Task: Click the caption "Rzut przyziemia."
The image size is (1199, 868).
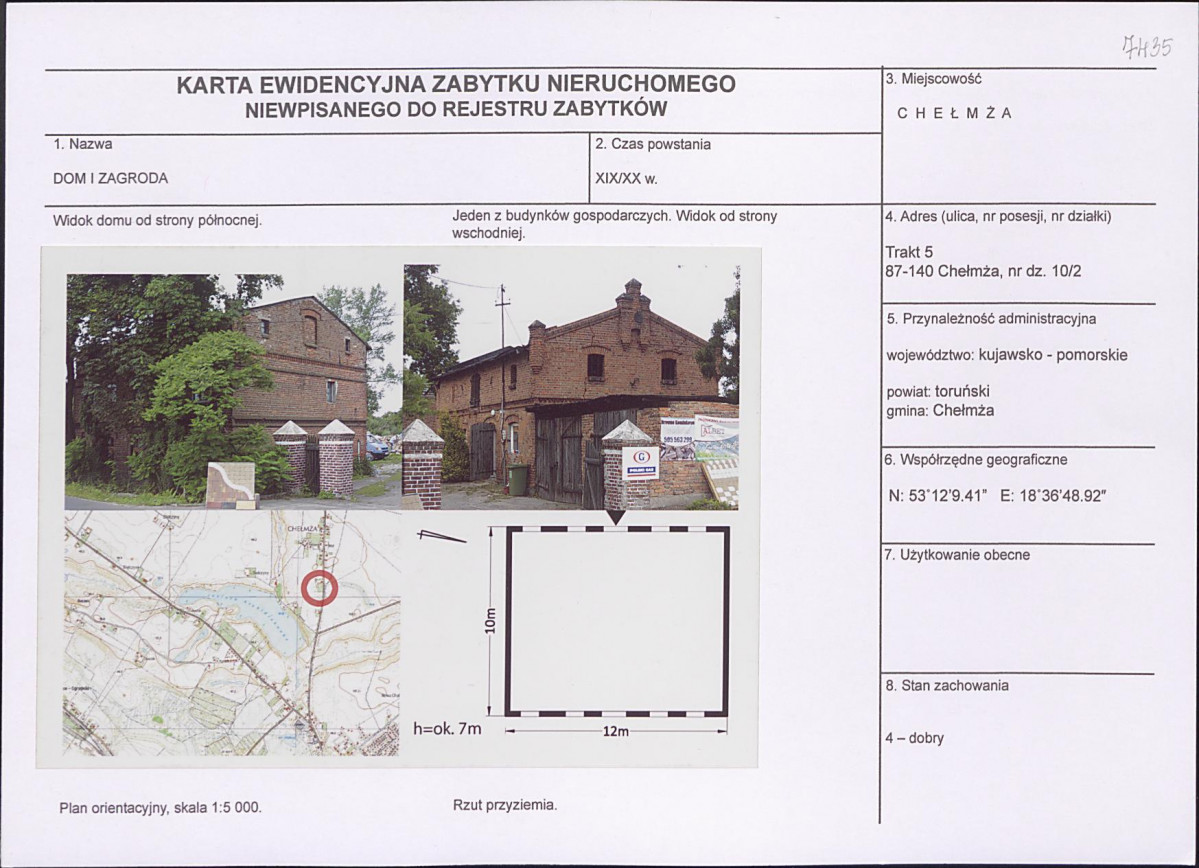Action: [x=505, y=805]
